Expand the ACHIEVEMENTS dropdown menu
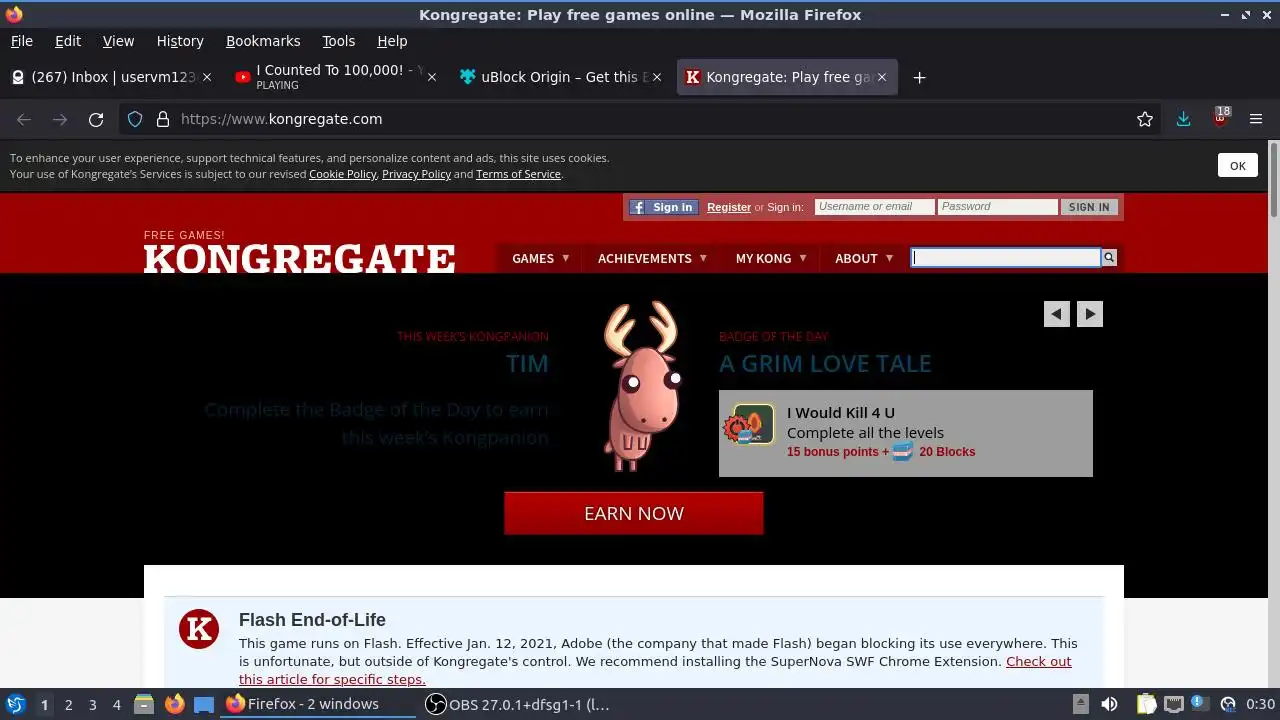 click(652, 258)
